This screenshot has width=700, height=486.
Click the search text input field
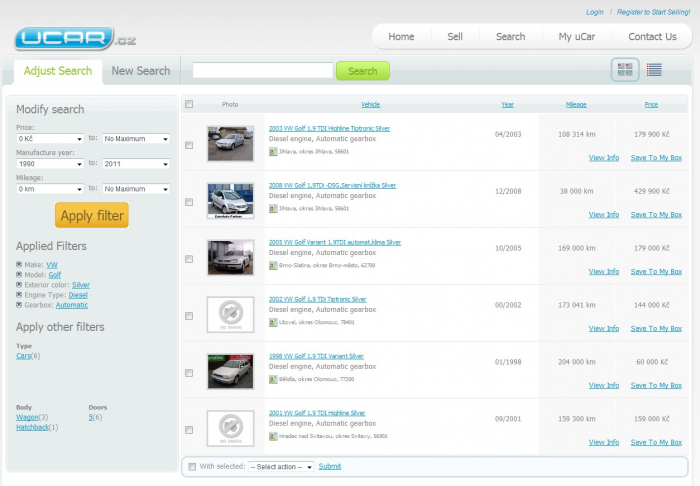tap(263, 71)
